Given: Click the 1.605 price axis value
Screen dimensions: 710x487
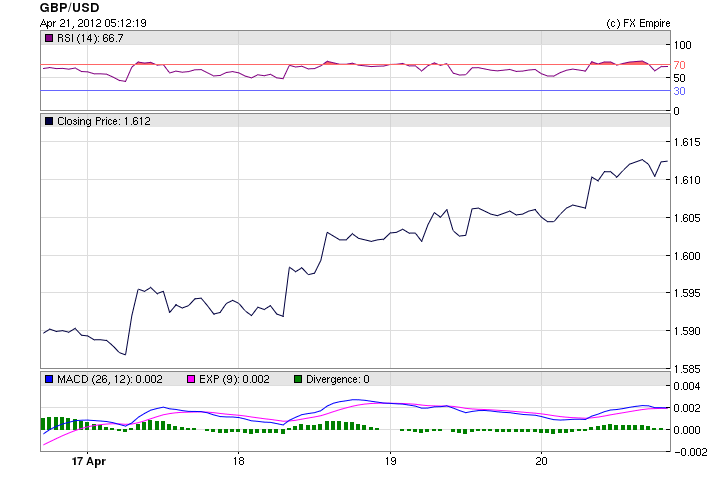Looking at the screenshot, I should [x=687, y=218].
